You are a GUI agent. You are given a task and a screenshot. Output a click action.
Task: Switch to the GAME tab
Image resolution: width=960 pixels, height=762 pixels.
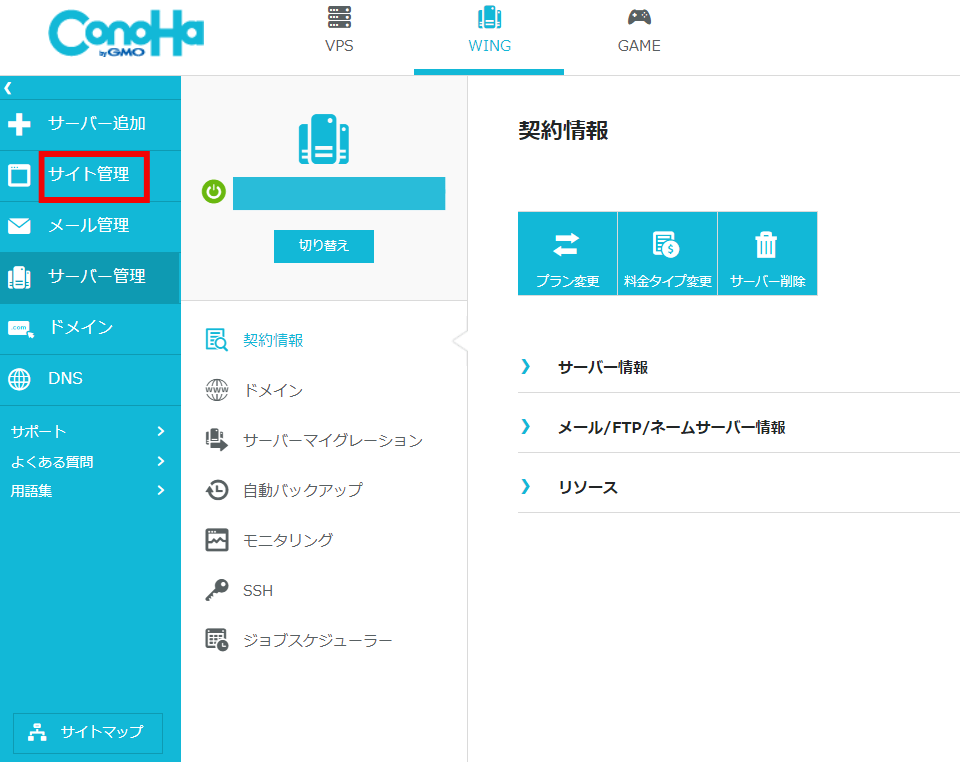[639, 32]
